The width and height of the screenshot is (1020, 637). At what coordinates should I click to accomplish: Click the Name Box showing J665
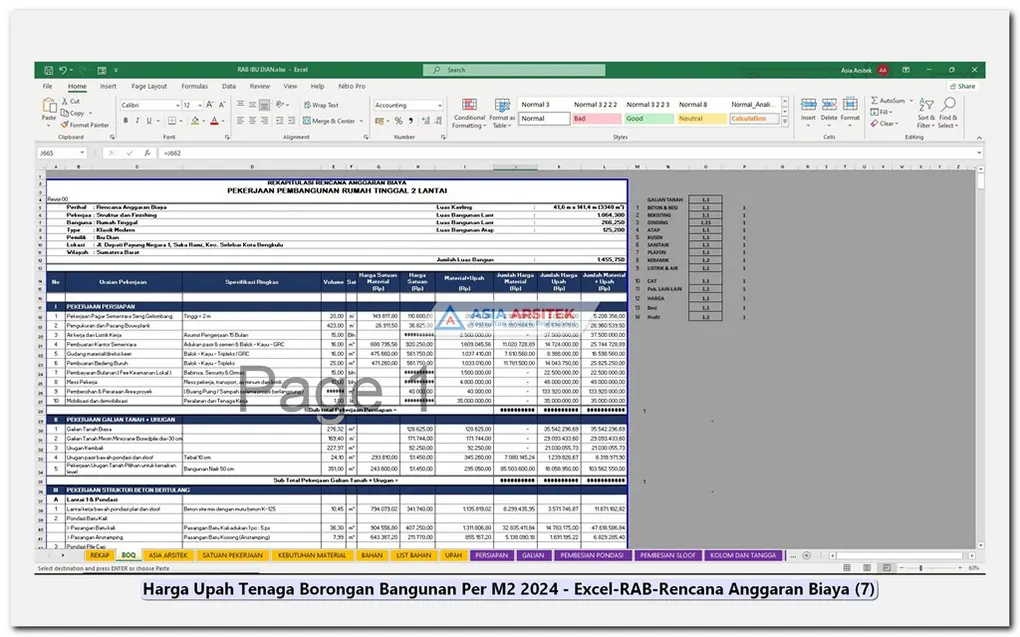(x=62, y=154)
